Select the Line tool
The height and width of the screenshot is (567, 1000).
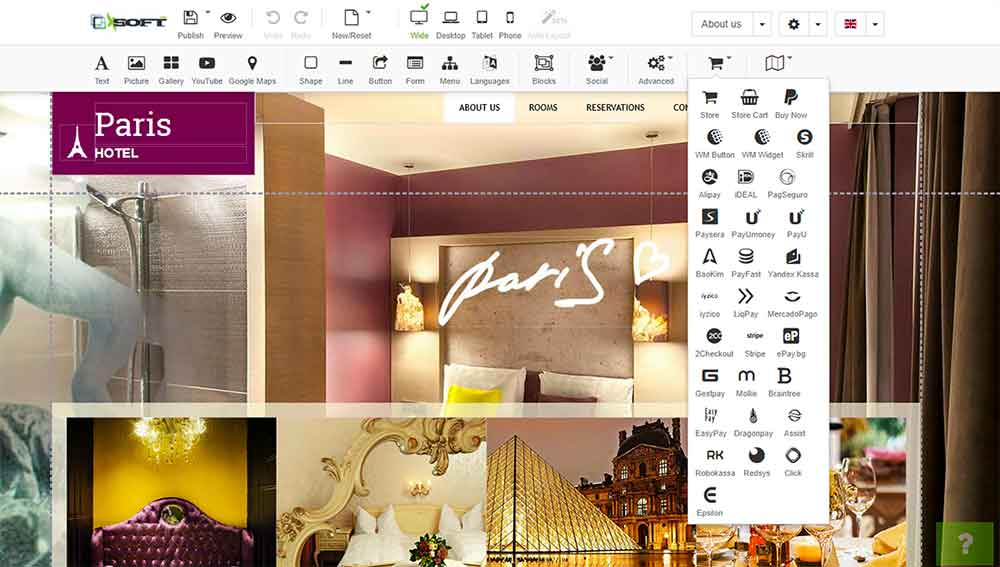[345, 70]
